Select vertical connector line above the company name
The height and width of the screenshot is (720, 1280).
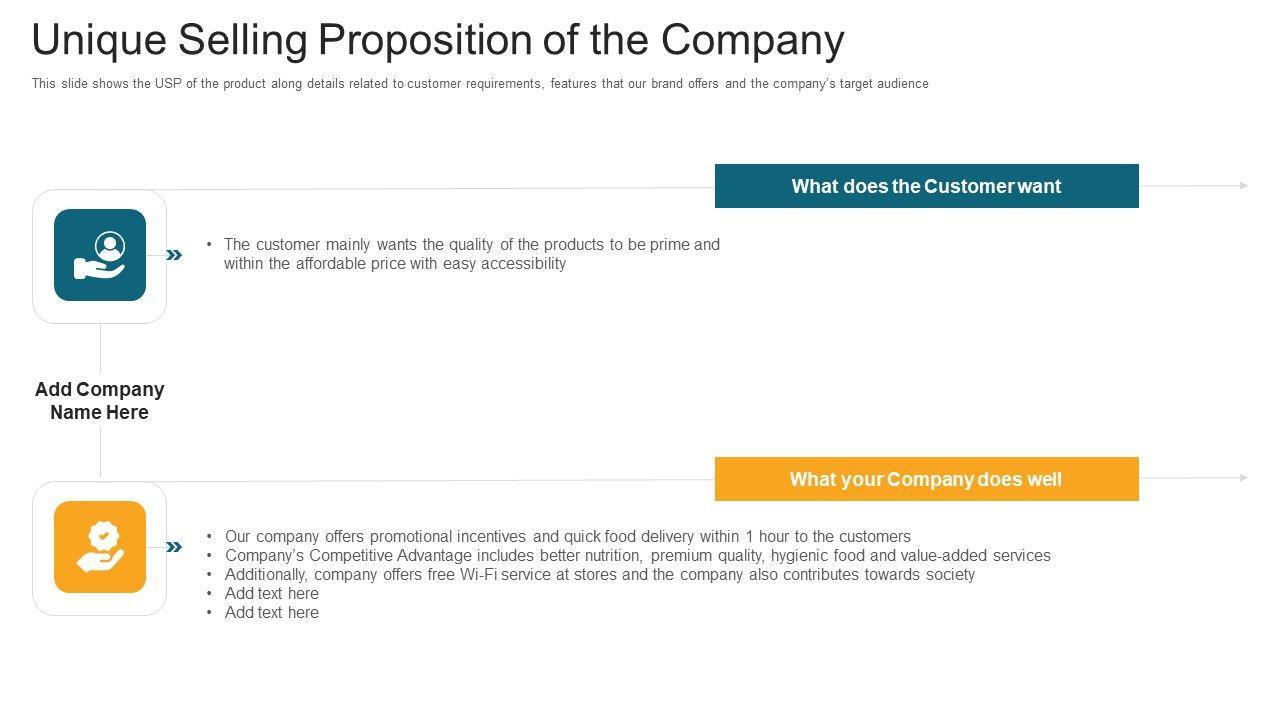100,348
